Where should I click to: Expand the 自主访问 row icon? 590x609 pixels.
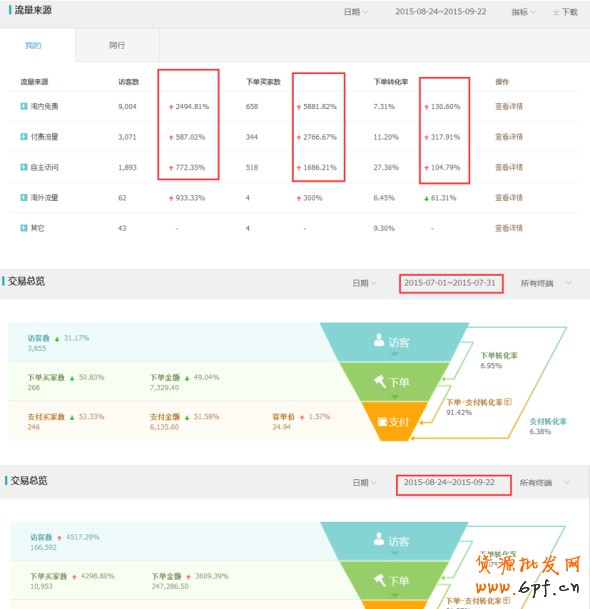pyautogui.click(x=24, y=167)
